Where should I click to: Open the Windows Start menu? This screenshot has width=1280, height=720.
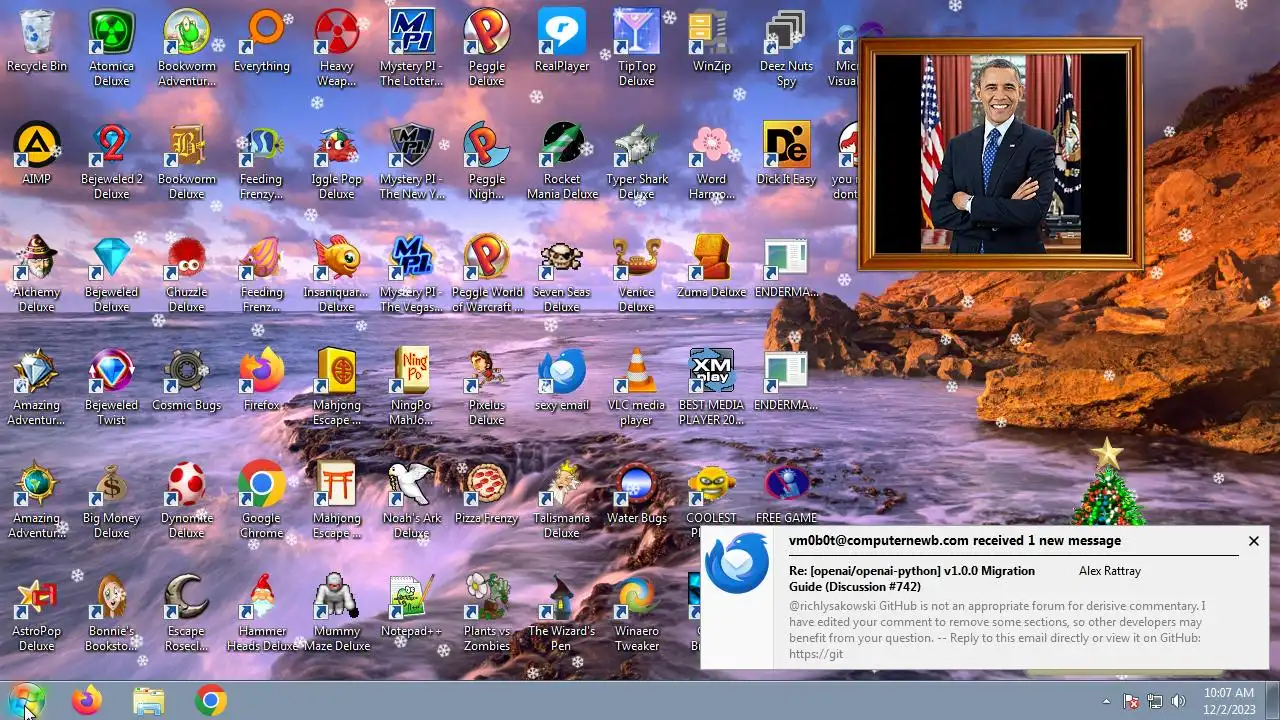[26, 701]
